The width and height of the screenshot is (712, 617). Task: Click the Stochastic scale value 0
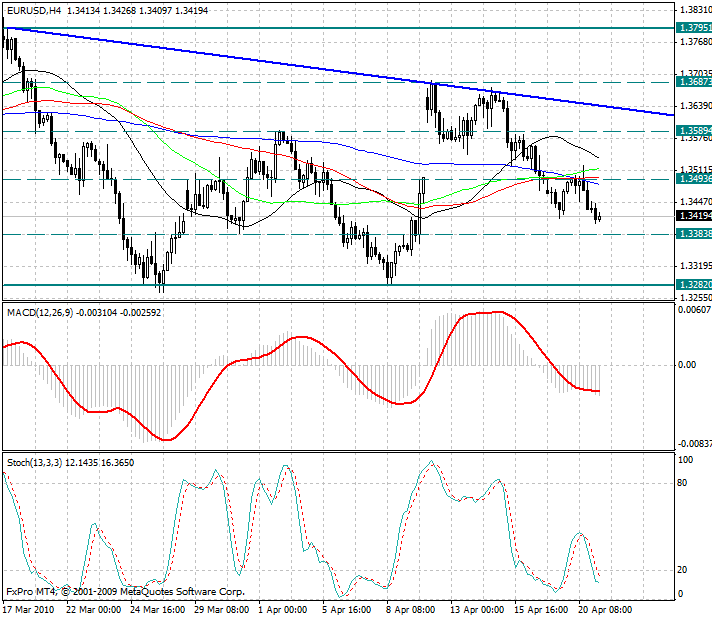[x=680, y=593]
